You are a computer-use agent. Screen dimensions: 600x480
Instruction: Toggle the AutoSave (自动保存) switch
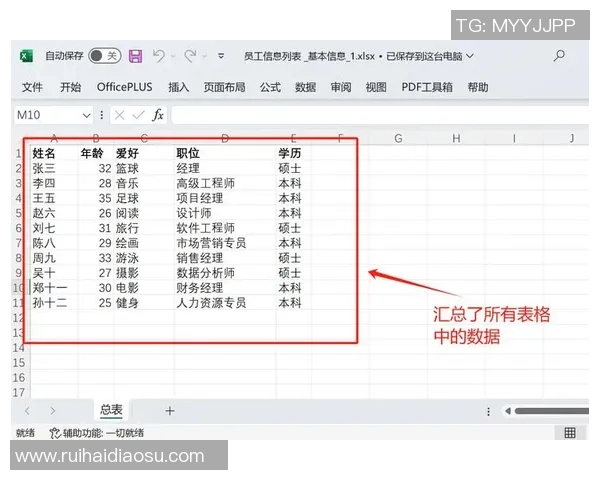[104, 56]
